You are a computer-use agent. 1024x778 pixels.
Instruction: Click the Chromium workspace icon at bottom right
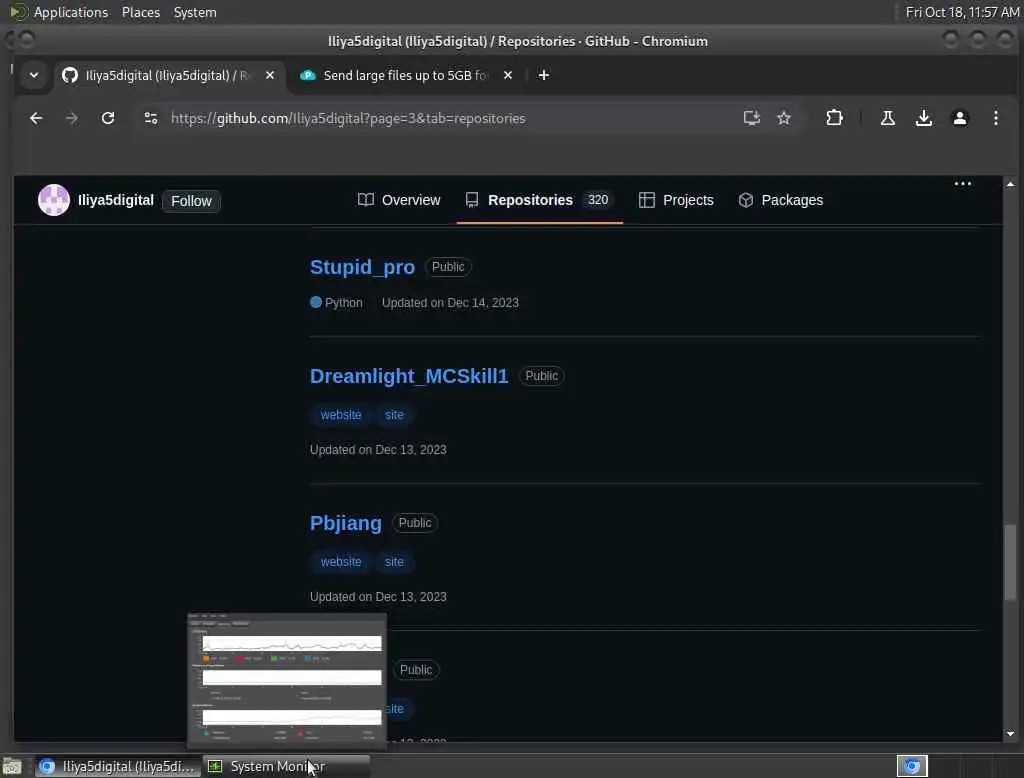coord(912,766)
